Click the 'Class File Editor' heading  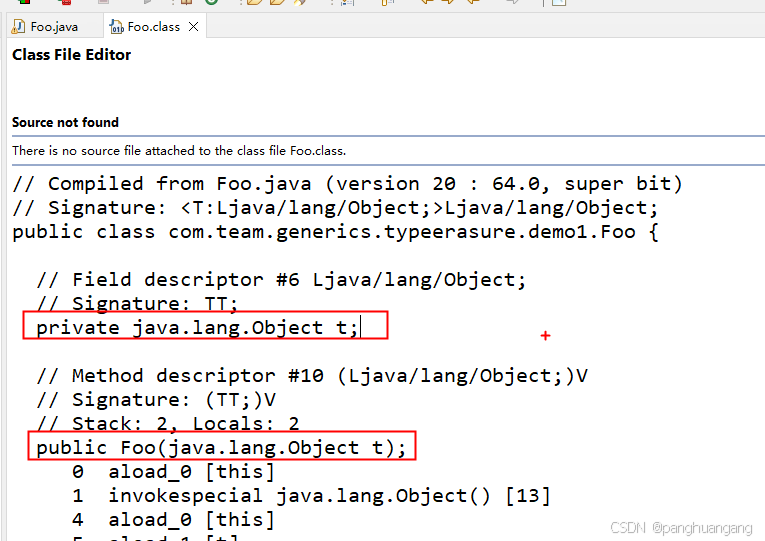click(x=72, y=55)
